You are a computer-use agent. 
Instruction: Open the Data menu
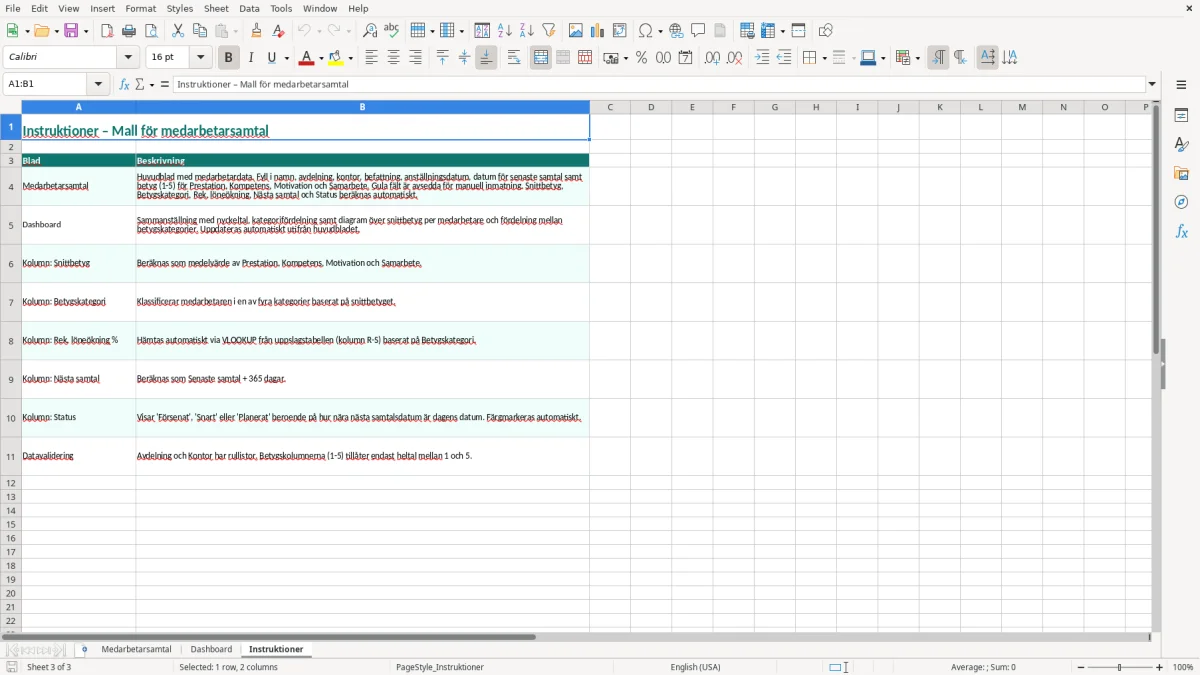(x=249, y=8)
